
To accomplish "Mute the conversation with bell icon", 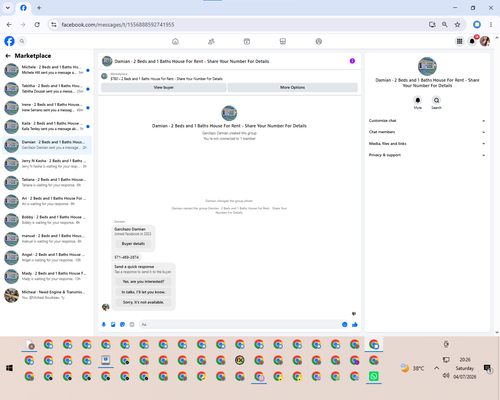I will click(418, 100).
